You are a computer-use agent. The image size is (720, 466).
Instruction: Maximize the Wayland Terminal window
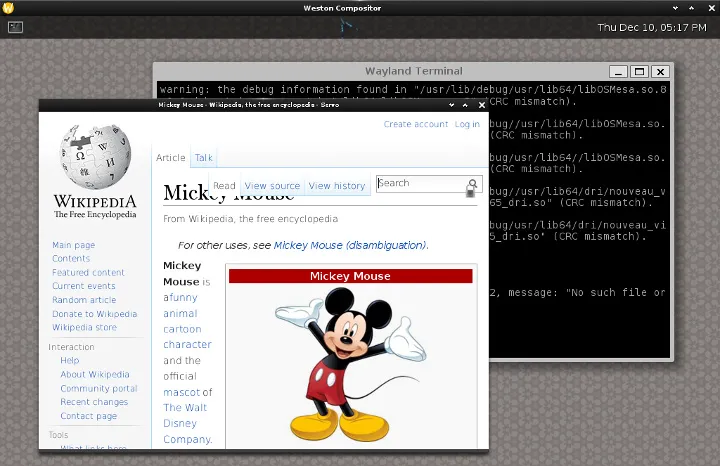pos(639,72)
